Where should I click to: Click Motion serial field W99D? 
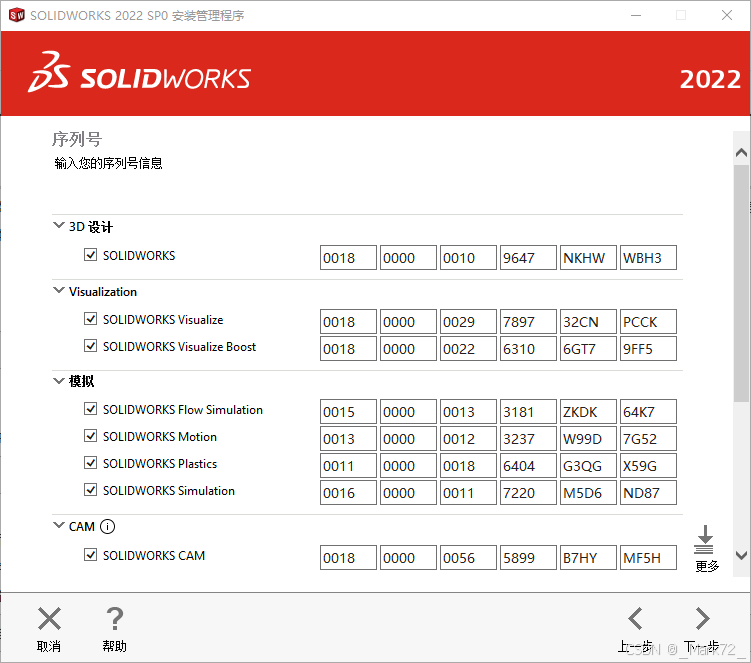[588, 438]
